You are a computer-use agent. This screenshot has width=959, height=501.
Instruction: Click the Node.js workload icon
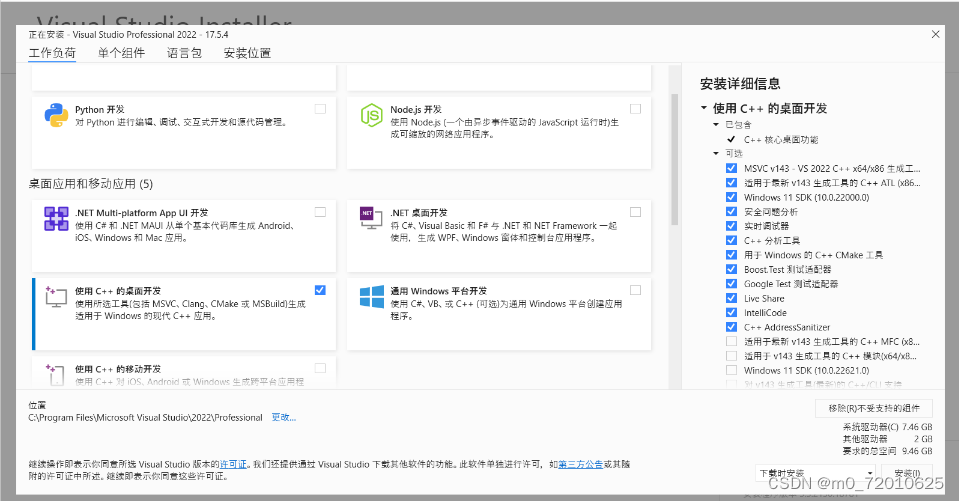click(371, 115)
